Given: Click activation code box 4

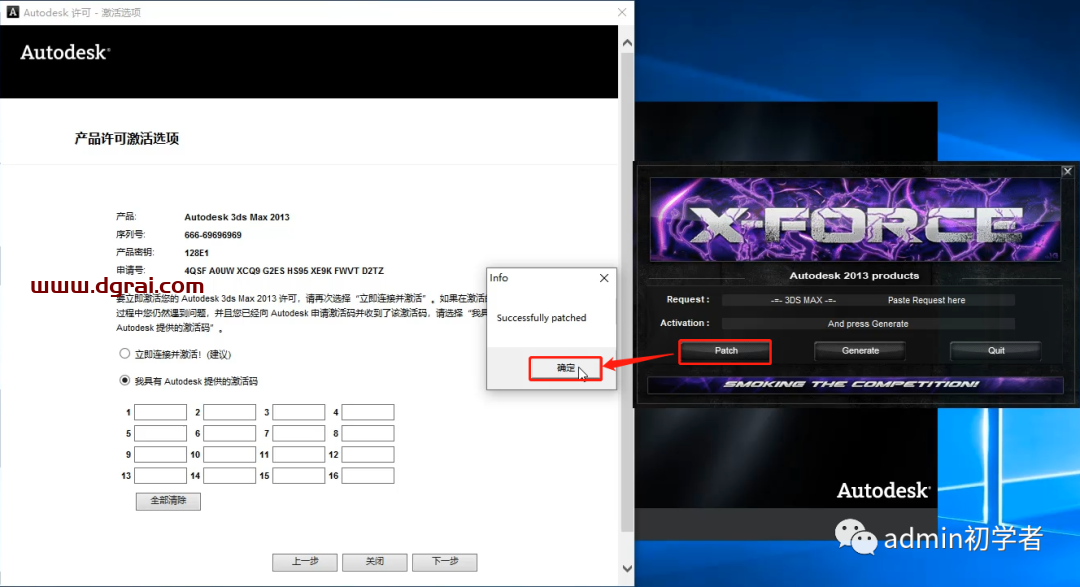Looking at the screenshot, I should [368, 412].
